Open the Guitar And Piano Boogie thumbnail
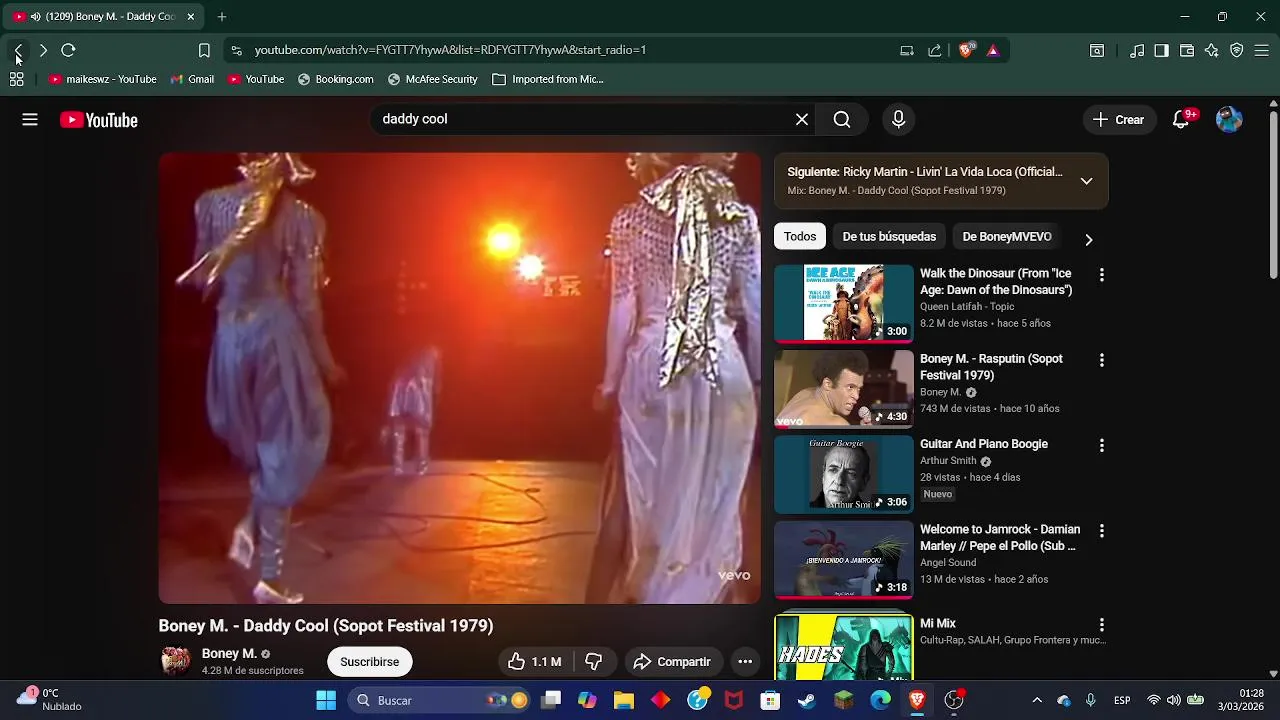The width and height of the screenshot is (1280, 720). (844, 474)
